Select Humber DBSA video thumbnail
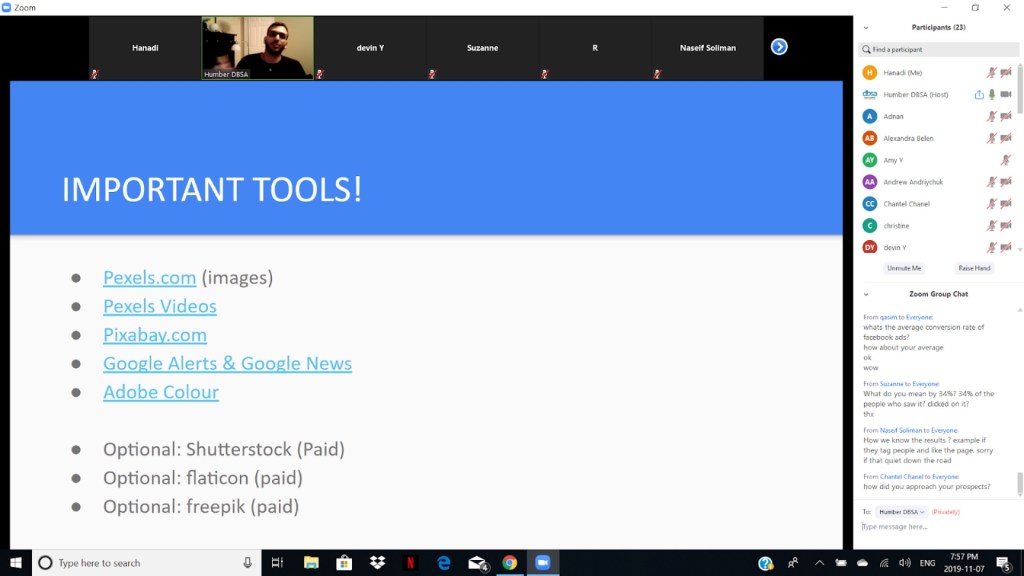This screenshot has width=1024, height=576. point(258,47)
